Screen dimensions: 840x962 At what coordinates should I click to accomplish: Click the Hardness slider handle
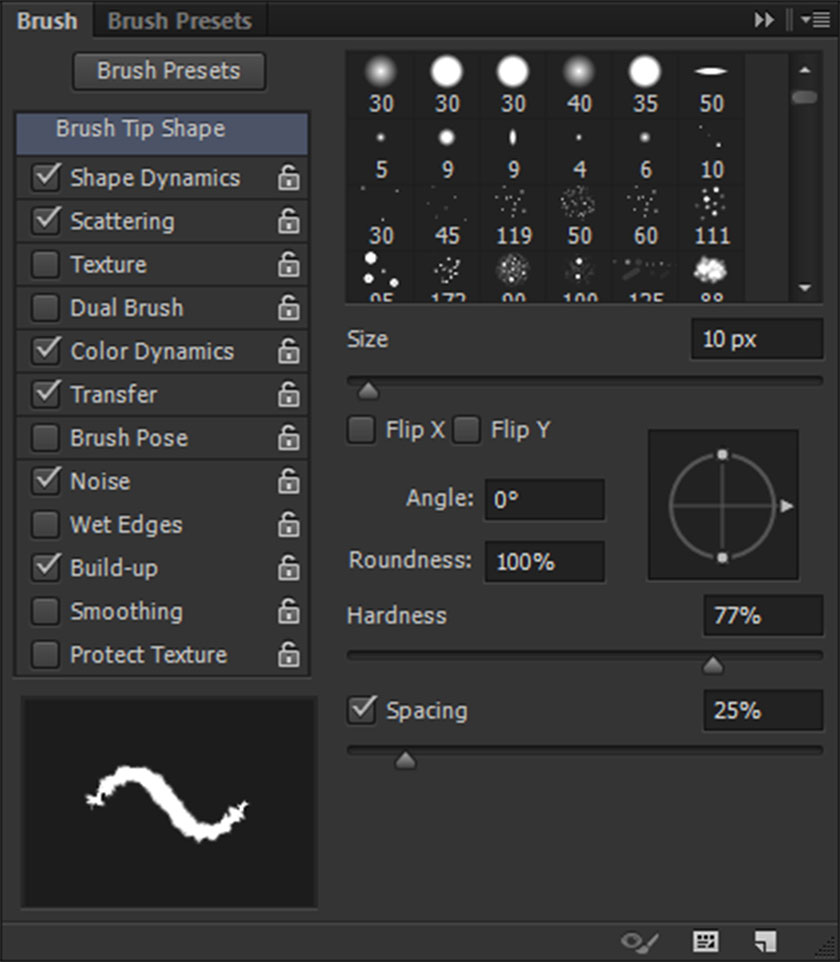click(x=712, y=665)
